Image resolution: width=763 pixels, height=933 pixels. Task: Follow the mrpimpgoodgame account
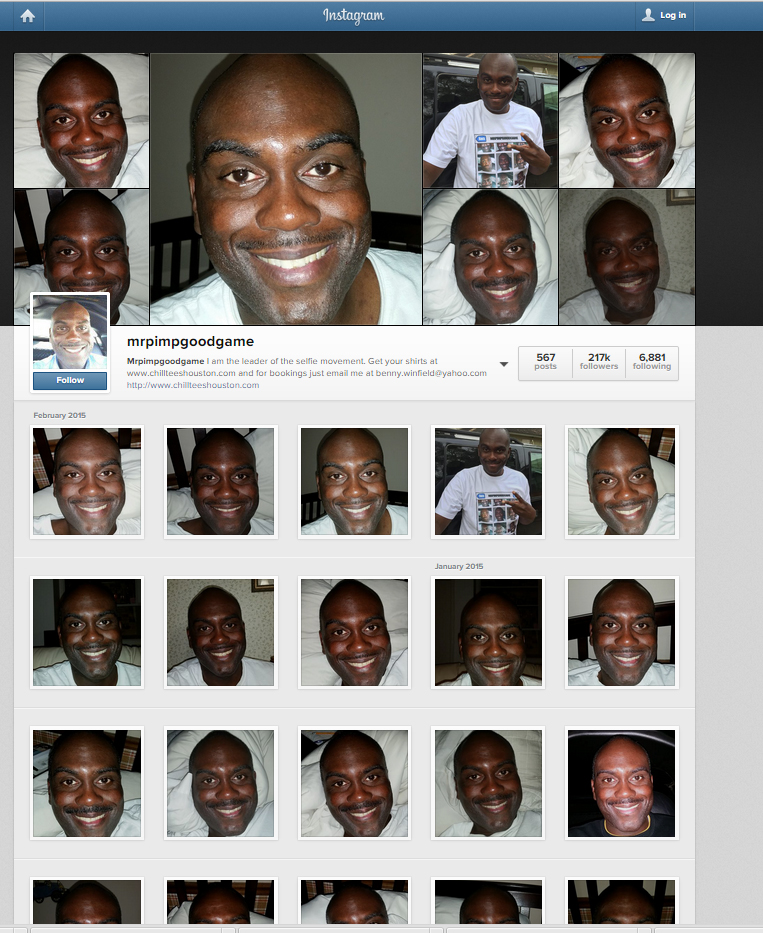point(70,380)
